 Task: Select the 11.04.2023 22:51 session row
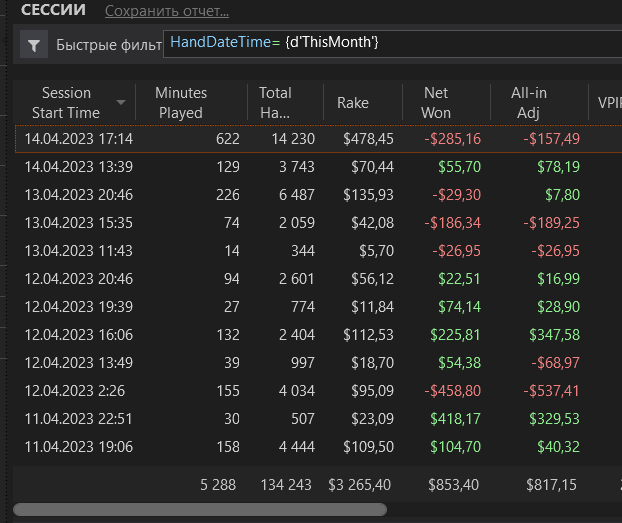pos(319,419)
